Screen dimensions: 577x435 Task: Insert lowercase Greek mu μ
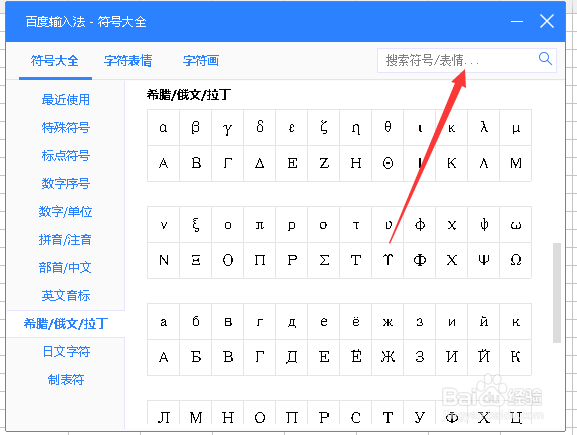coord(516,127)
